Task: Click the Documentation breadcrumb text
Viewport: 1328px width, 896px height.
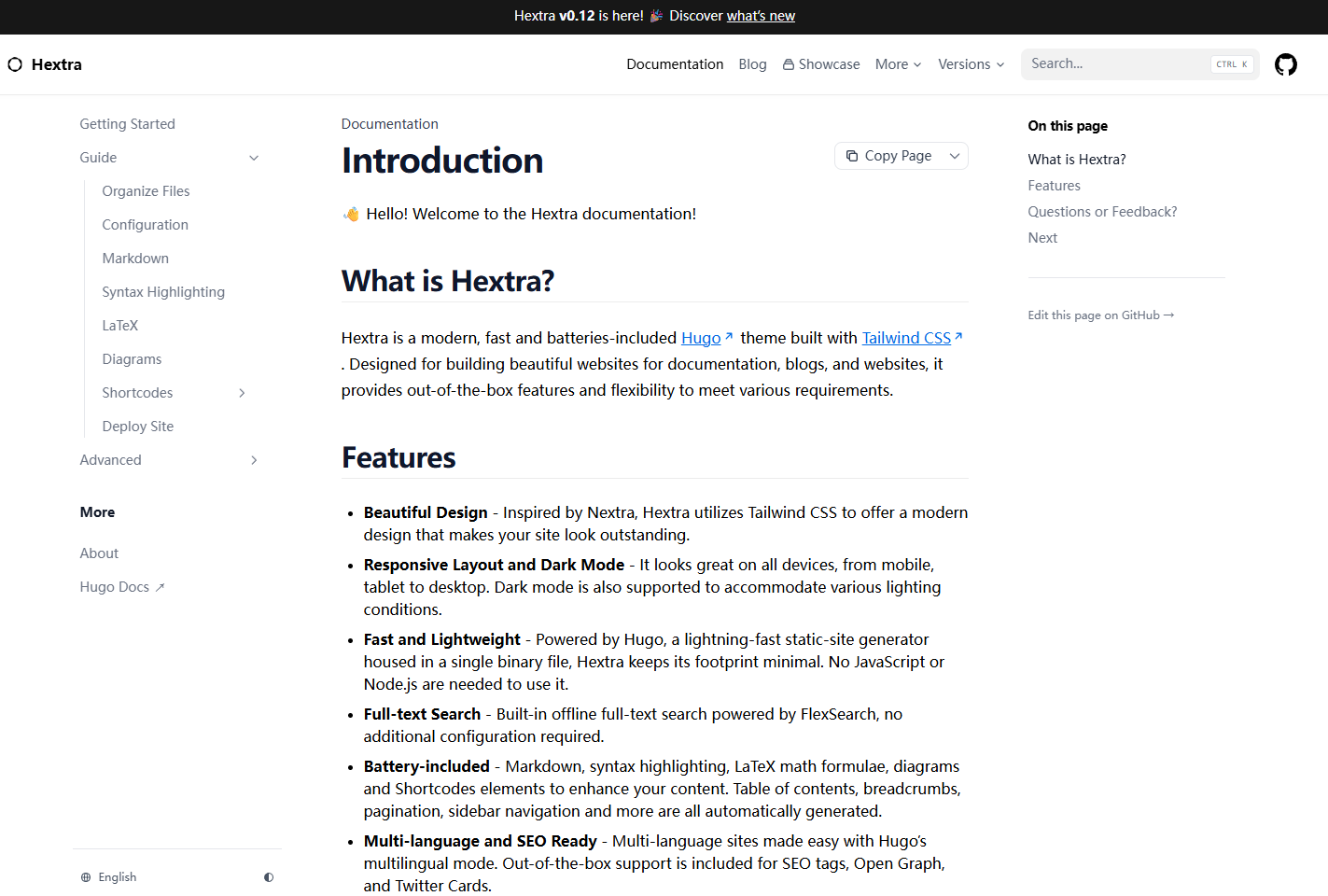Action: pyautogui.click(x=389, y=124)
